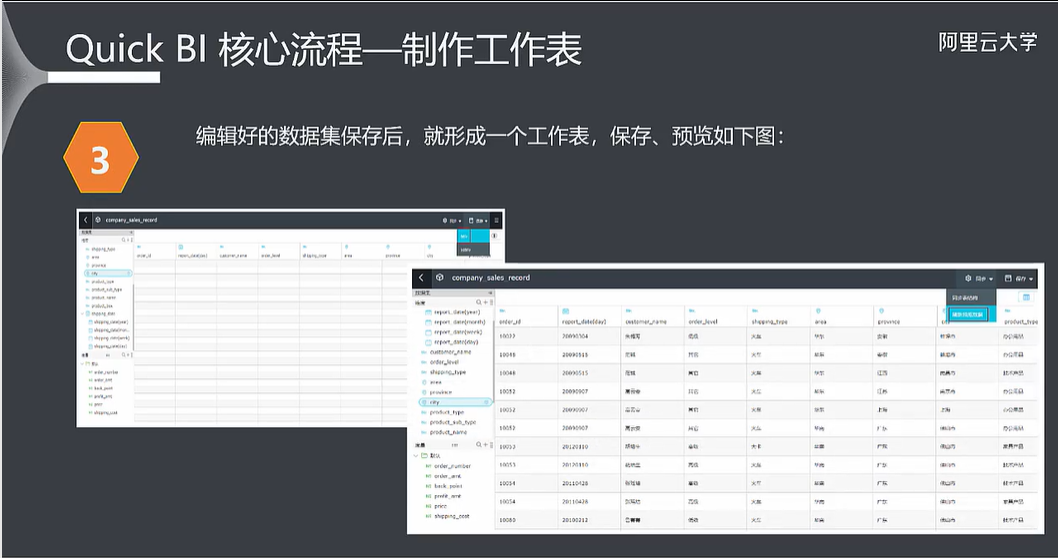
Task: Click calendar icon above report_date(day) column header
Action: pyautogui.click(x=565, y=311)
